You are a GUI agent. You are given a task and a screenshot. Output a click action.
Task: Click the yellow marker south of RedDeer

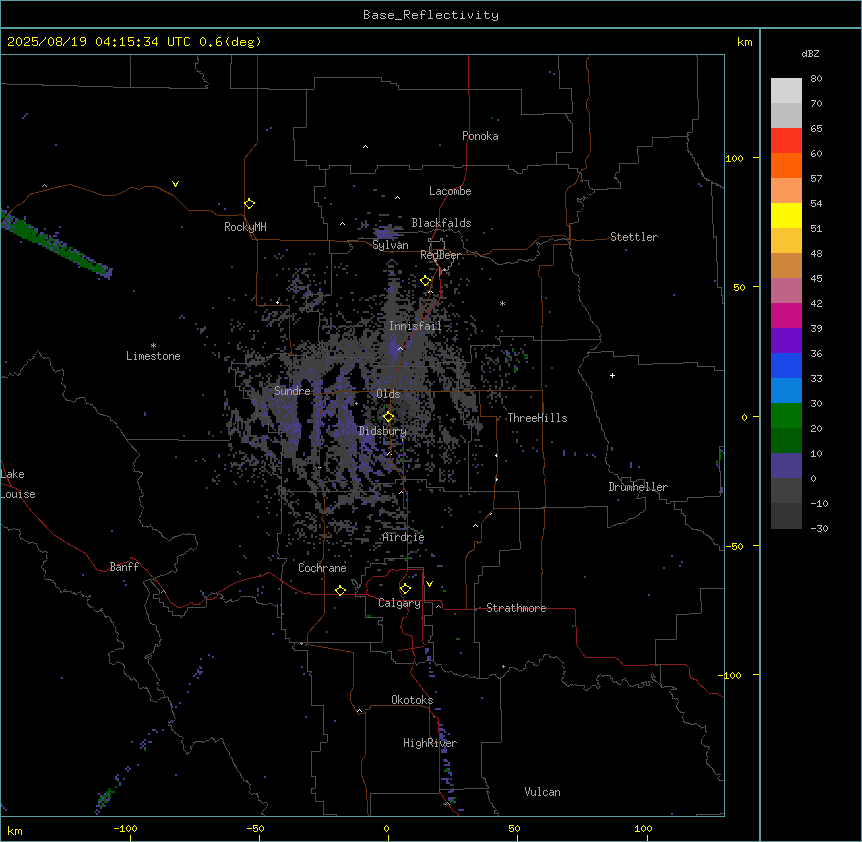pos(426,281)
